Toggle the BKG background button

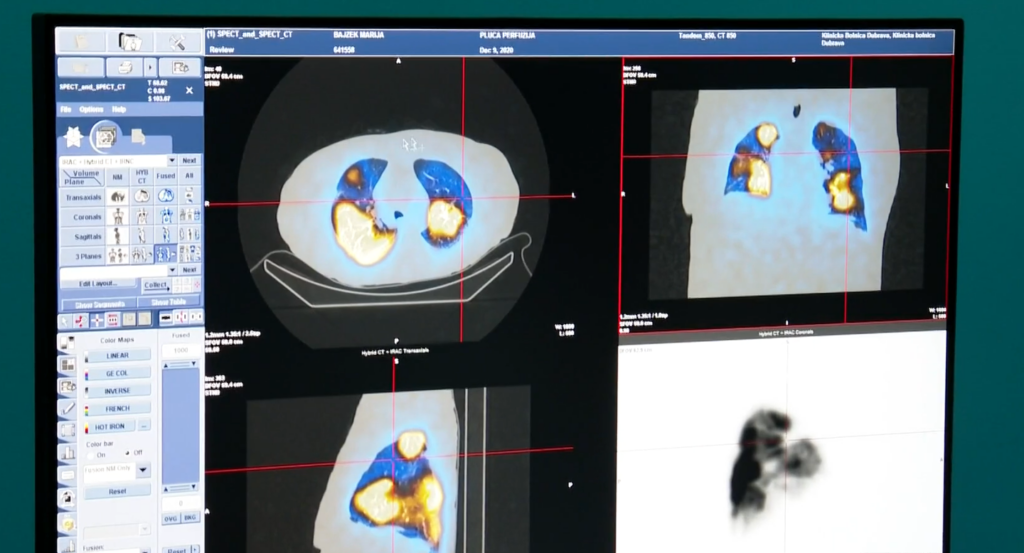(190, 518)
